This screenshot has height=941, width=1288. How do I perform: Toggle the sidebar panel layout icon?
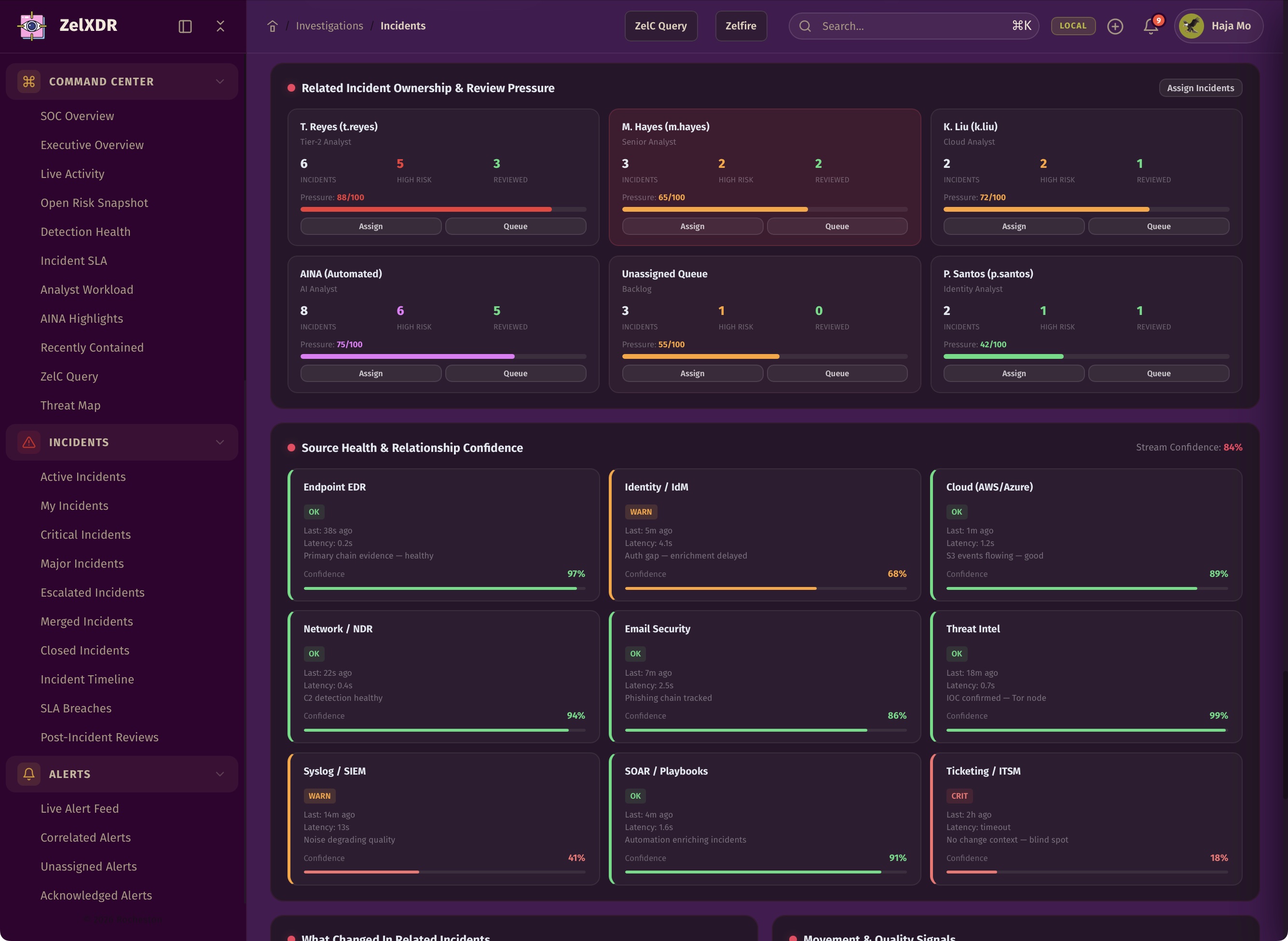(185, 26)
